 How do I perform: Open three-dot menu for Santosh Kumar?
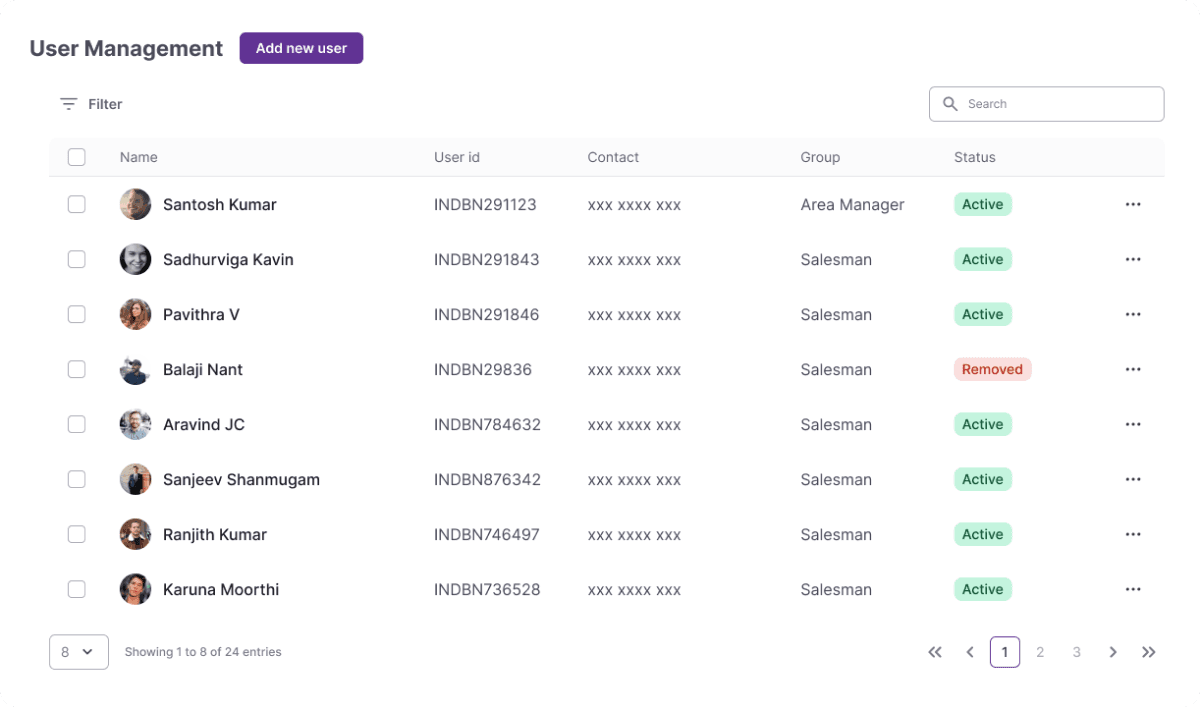1133,204
